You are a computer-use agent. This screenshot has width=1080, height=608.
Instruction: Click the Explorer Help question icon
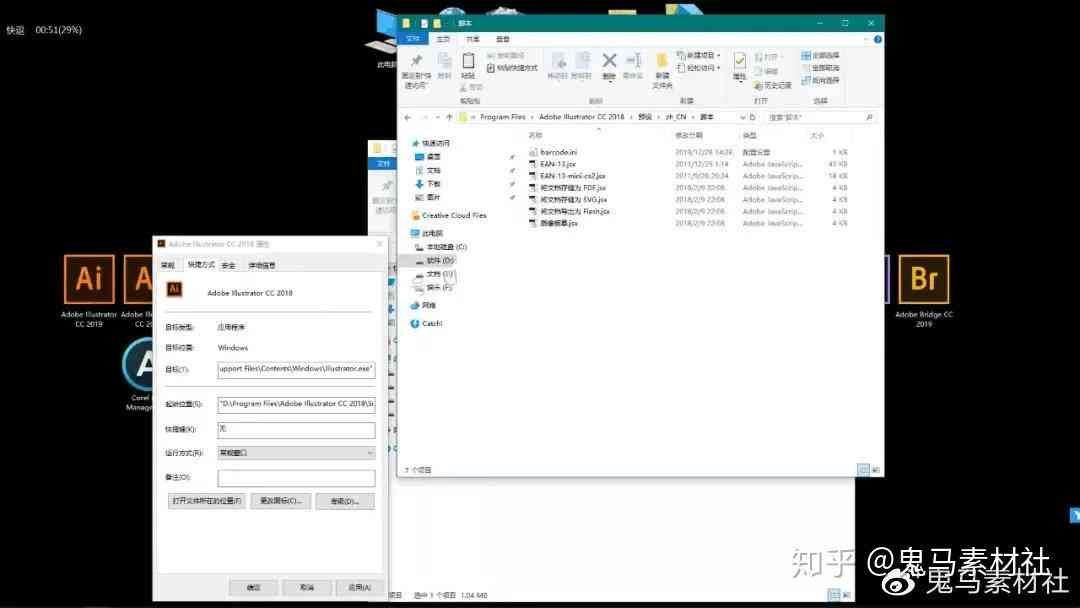pos(878,39)
